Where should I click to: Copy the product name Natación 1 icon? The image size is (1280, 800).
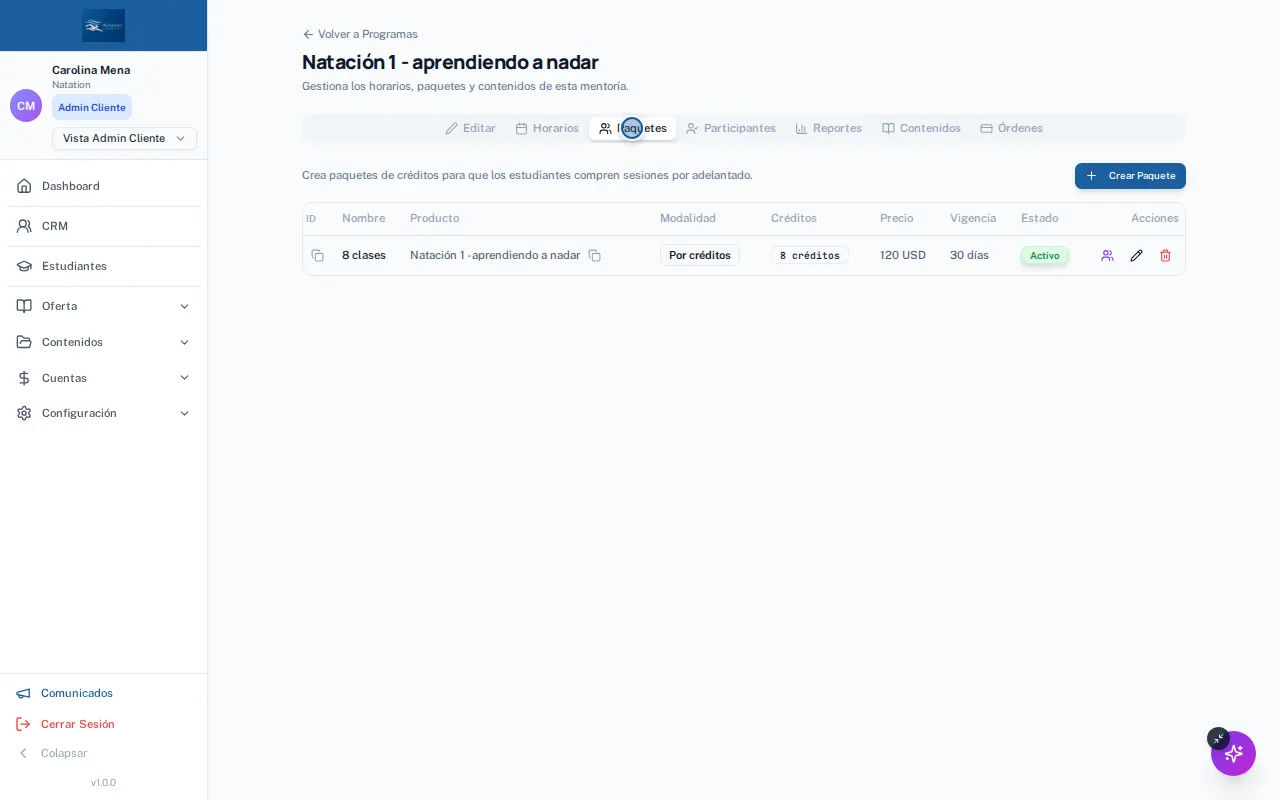click(x=594, y=256)
